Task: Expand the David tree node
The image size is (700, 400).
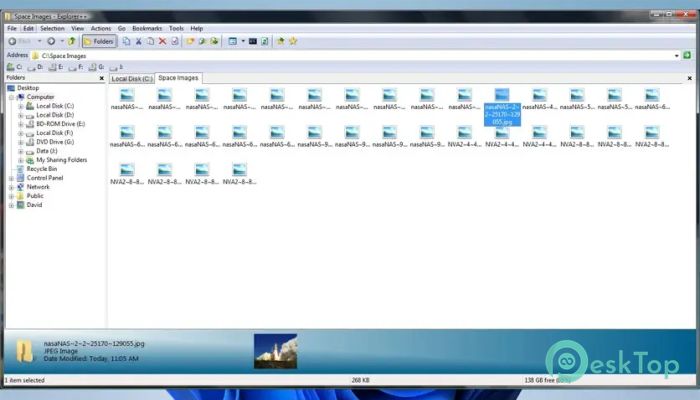Action: pyautogui.click(x=12, y=205)
